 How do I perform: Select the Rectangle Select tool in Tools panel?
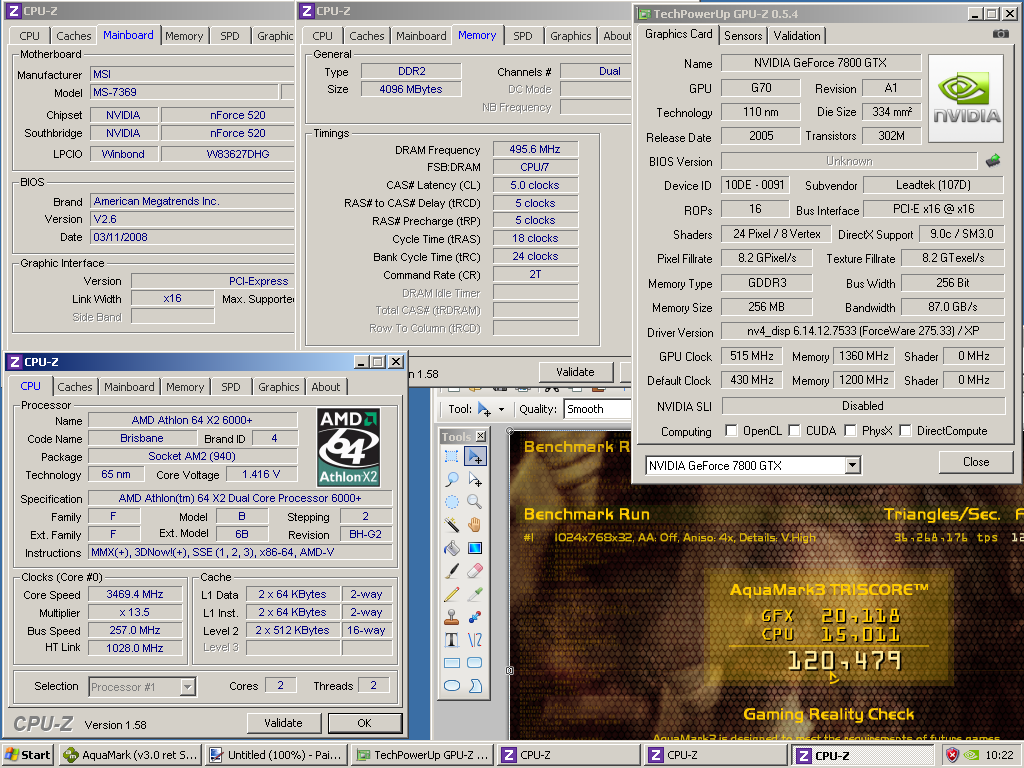click(452, 456)
